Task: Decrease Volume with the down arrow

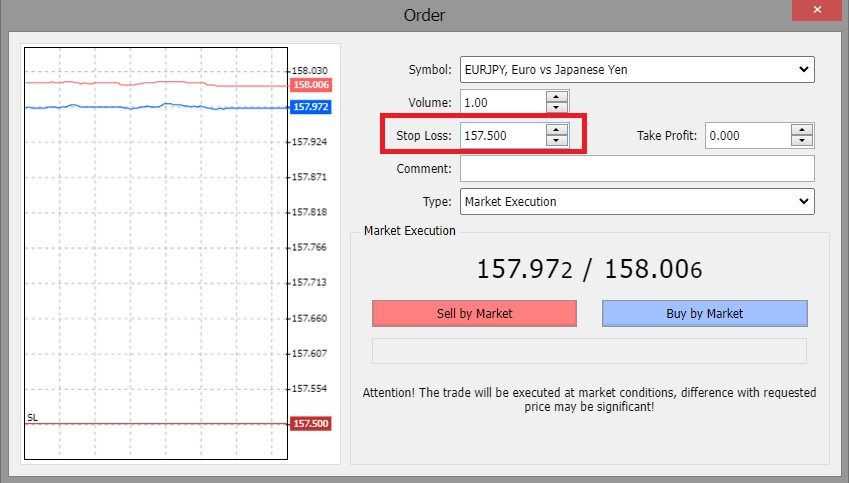Action: [557, 107]
